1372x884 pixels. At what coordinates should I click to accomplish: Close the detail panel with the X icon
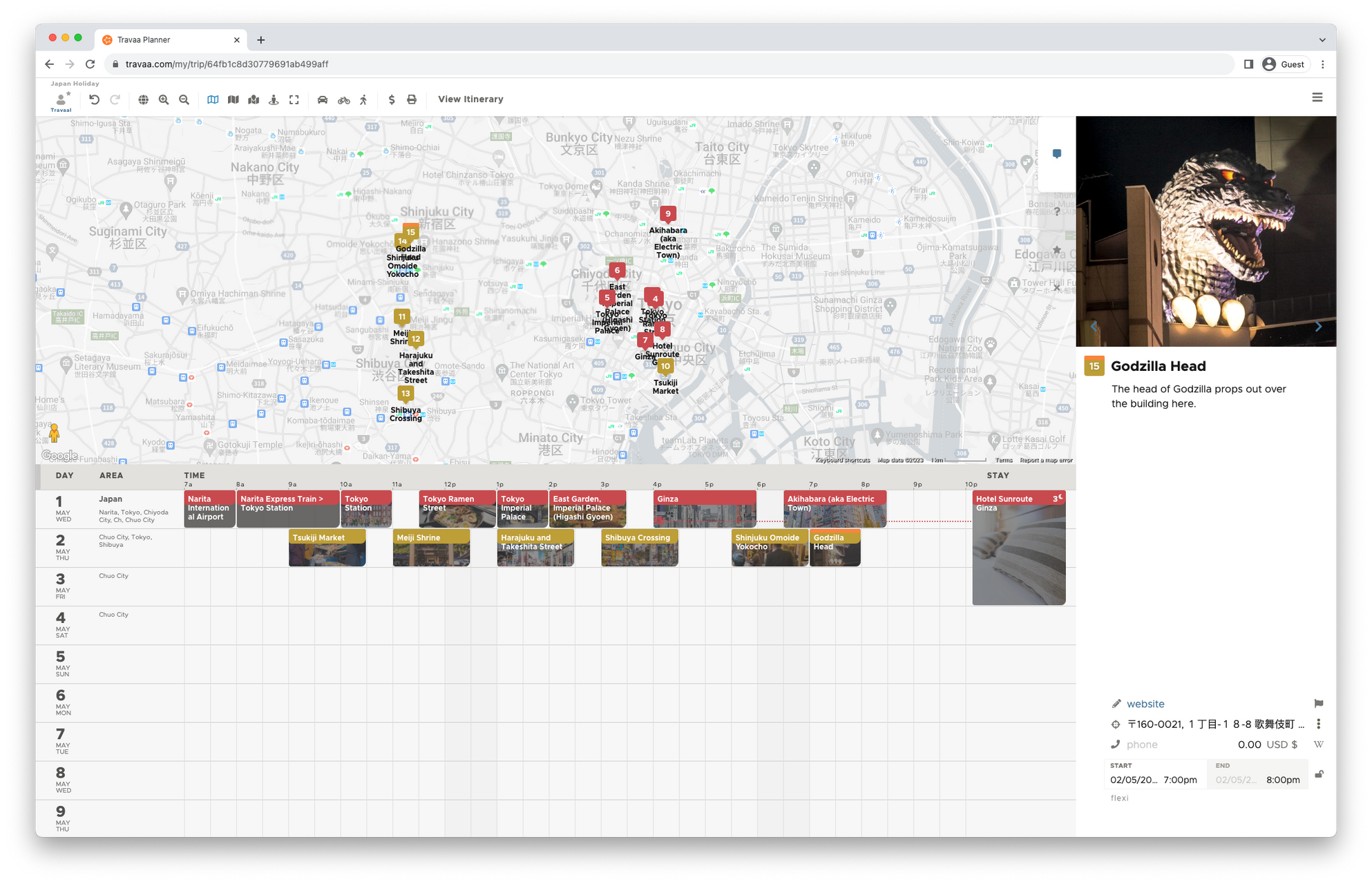pyautogui.click(x=1057, y=288)
